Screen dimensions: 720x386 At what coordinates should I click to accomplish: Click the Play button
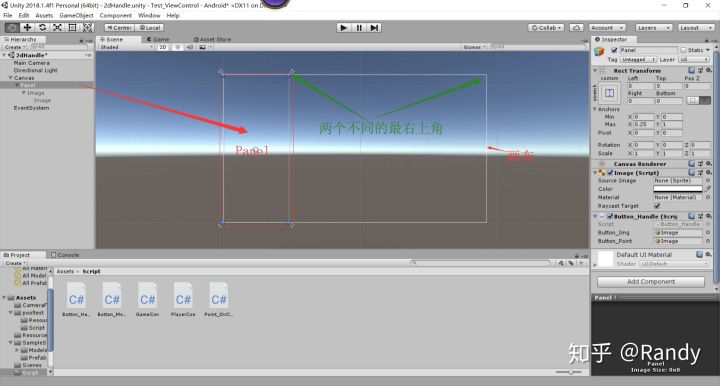(343, 28)
